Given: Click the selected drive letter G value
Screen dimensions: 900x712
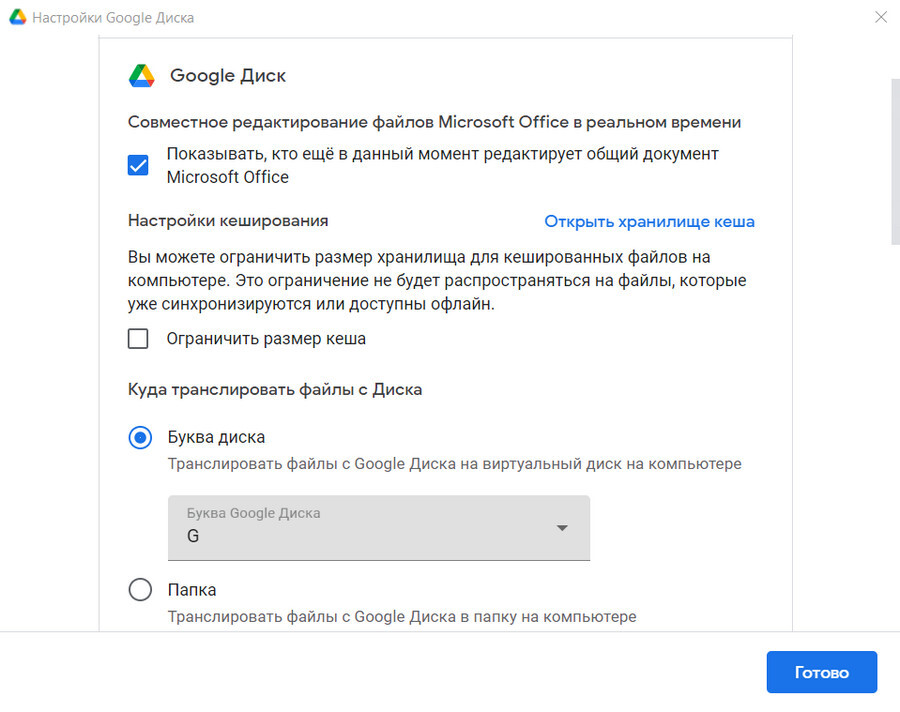Looking at the screenshot, I should (x=193, y=536).
